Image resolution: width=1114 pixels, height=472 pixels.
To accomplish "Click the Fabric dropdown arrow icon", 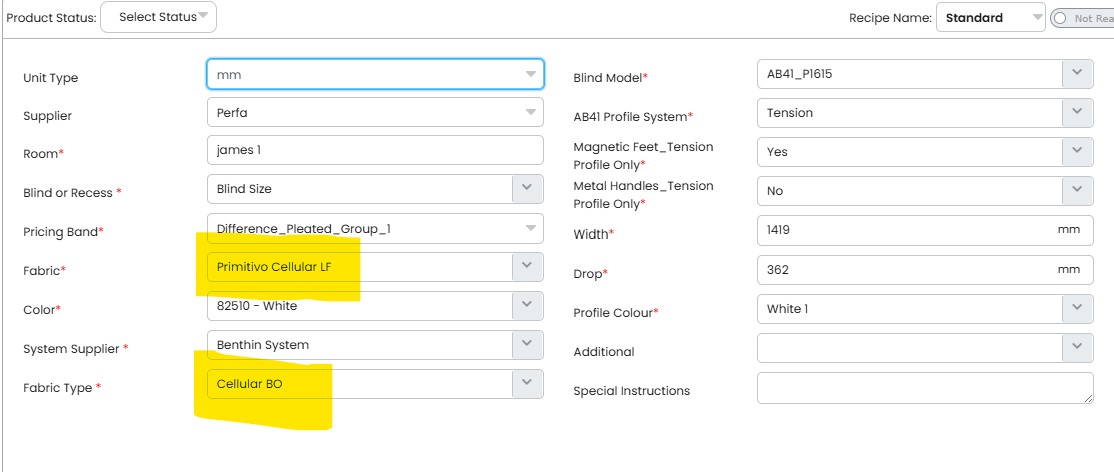I will click(x=527, y=267).
